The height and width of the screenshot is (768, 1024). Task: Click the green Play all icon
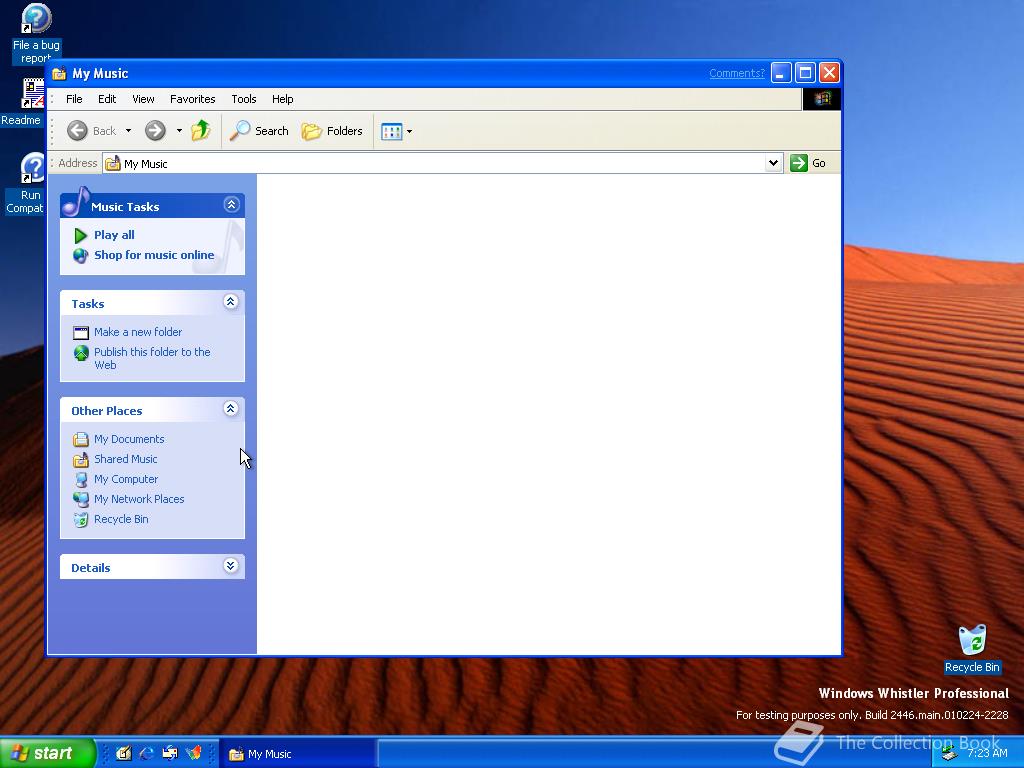click(x=80, y=235)
